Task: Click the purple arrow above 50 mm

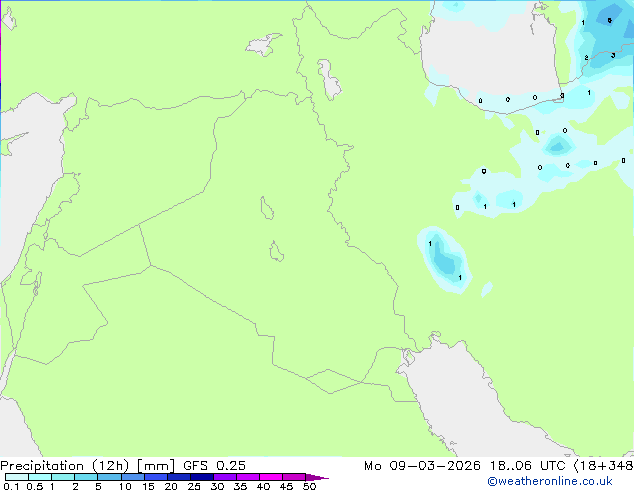Action: click(317, 477)
